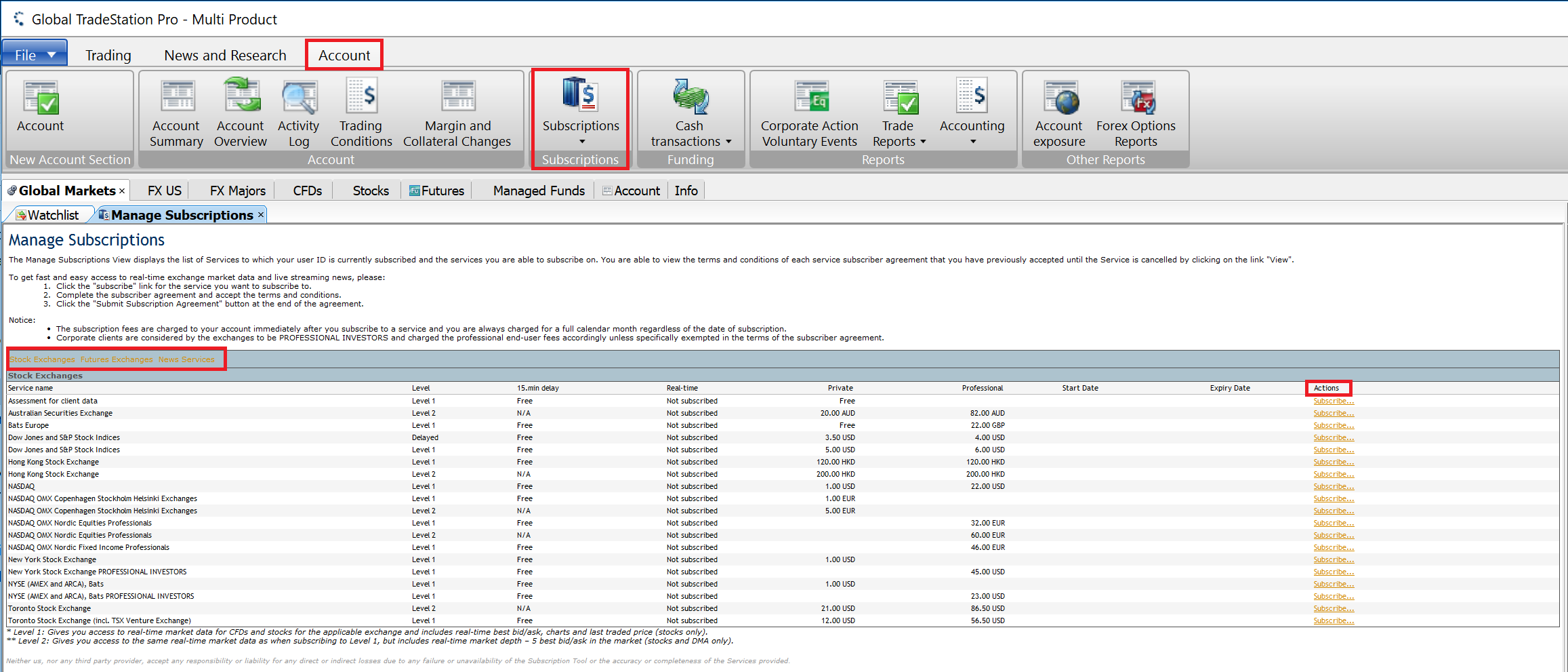
Task: Click the Expiry Date column header
Action: [x=1230, y=388]
